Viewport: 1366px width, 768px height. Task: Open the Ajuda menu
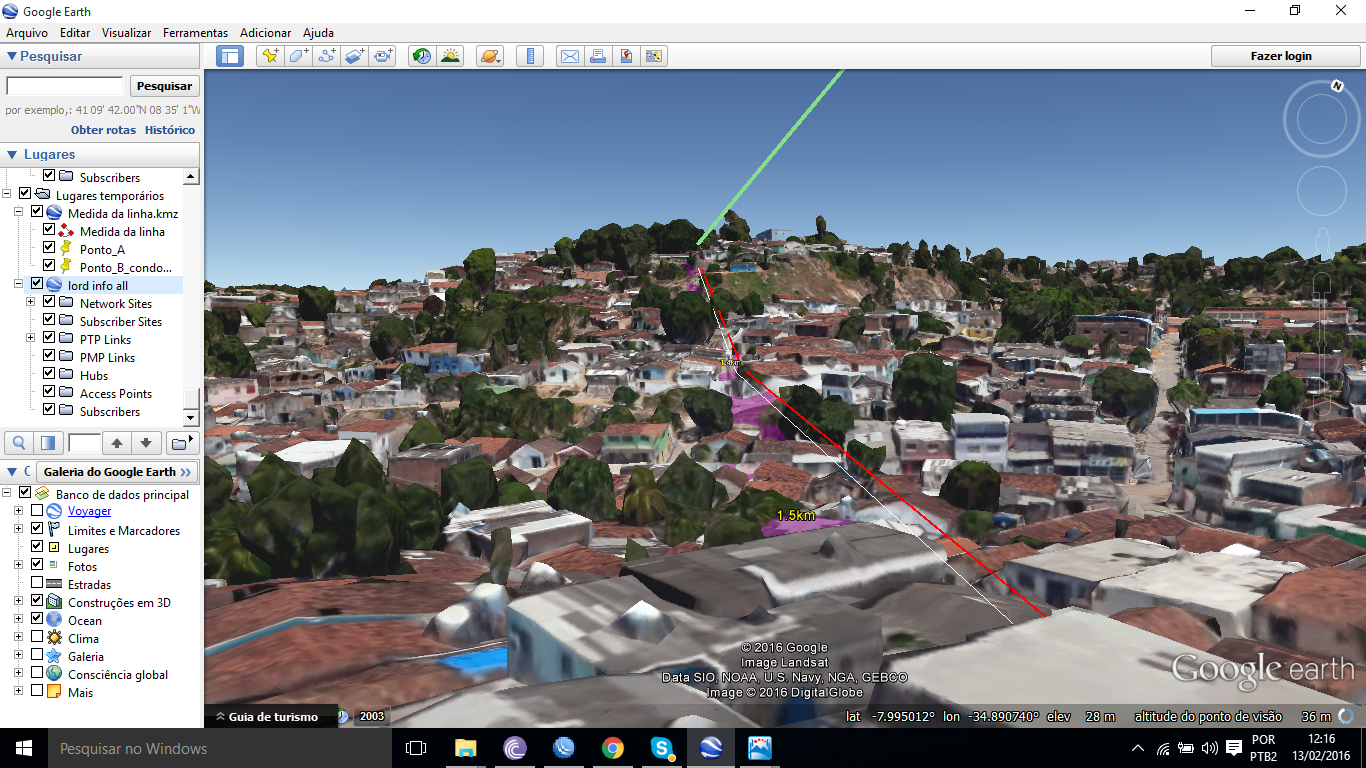[318, 33]
